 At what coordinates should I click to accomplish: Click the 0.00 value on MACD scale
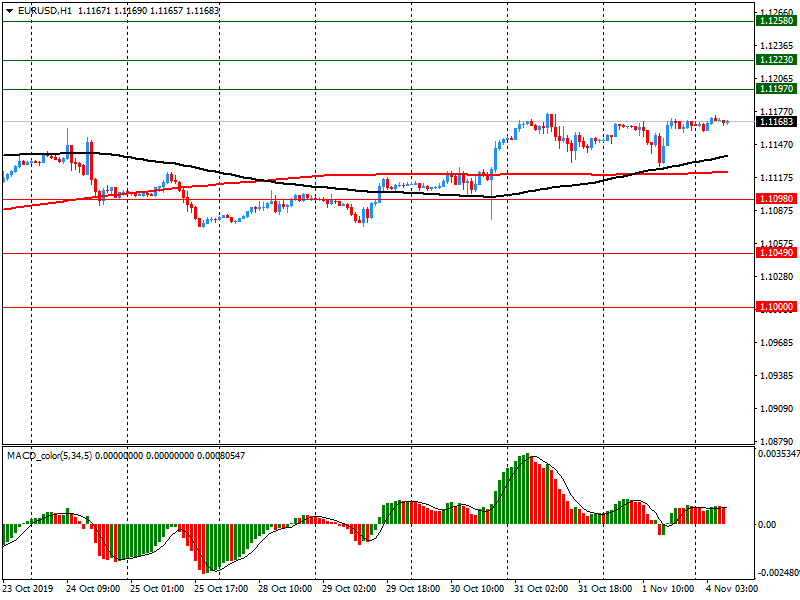pos(767,524)
